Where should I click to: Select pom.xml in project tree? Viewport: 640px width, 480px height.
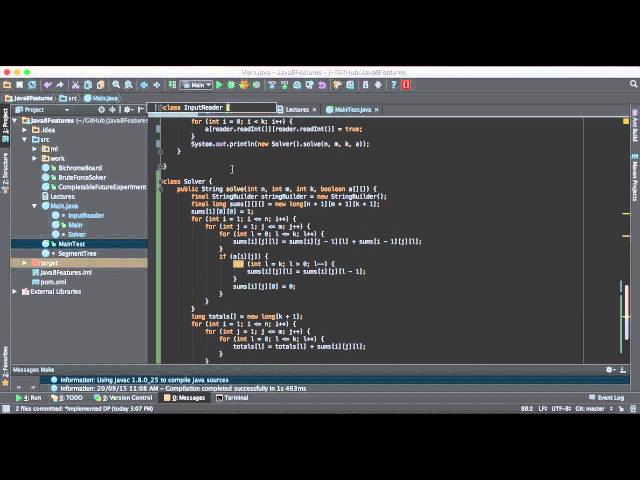(53, 282)
